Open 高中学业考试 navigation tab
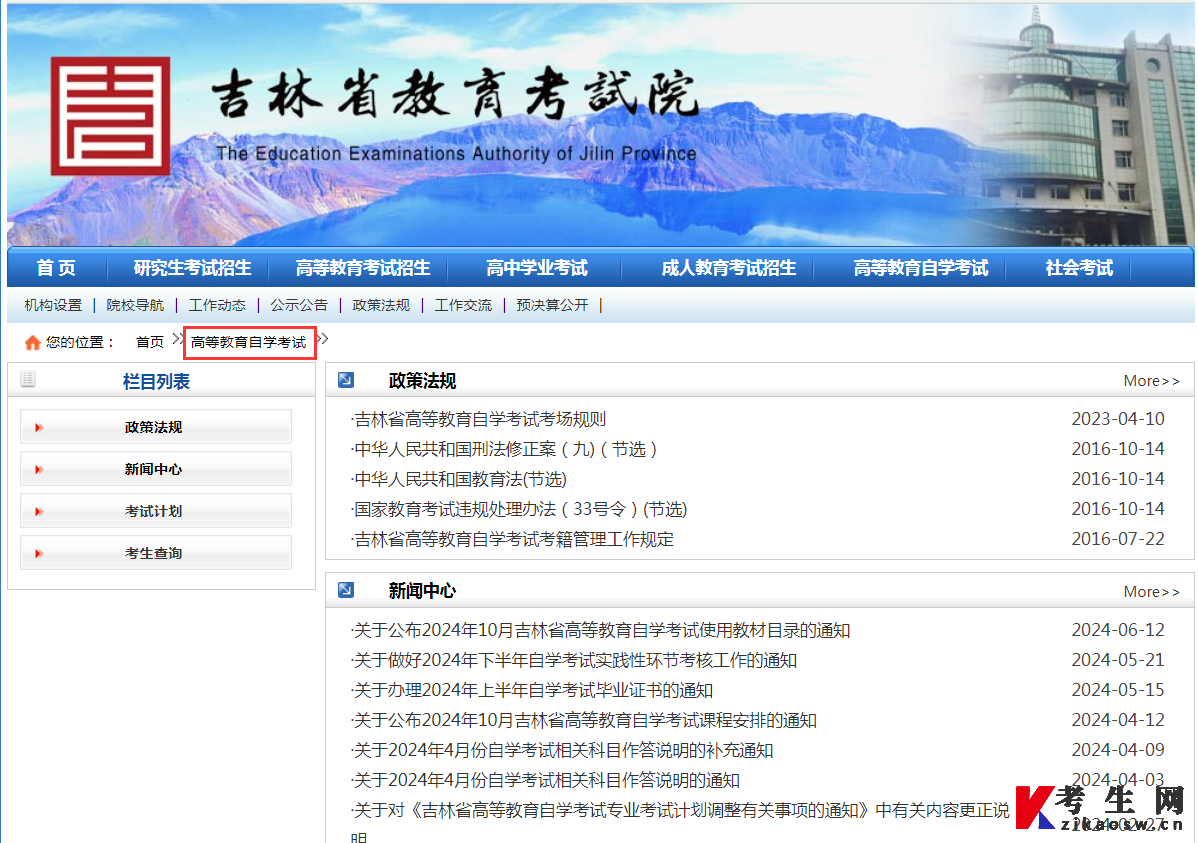 (536, 268)
